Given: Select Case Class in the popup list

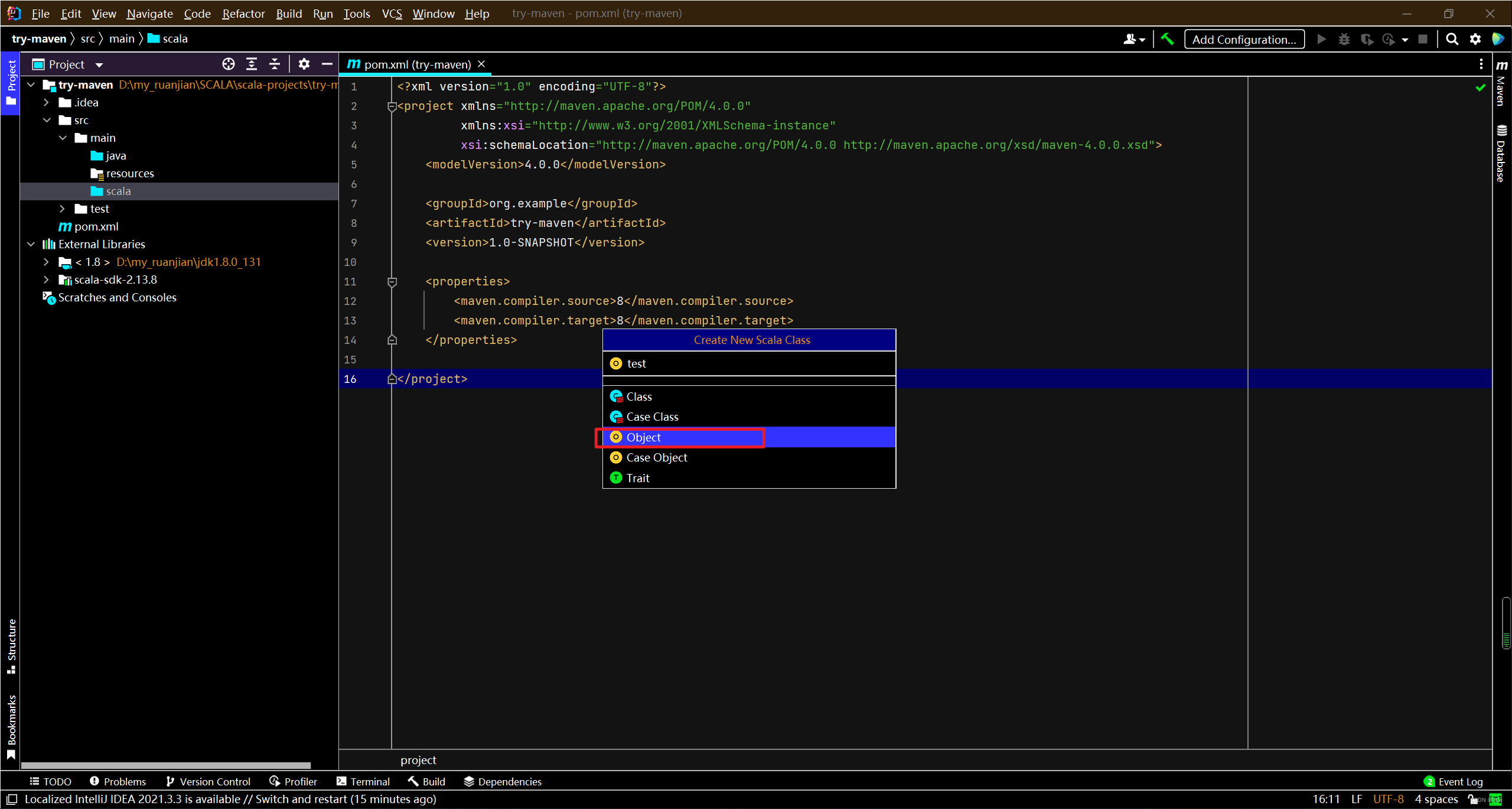Looking at the screenshot, I should click(652, 417).
